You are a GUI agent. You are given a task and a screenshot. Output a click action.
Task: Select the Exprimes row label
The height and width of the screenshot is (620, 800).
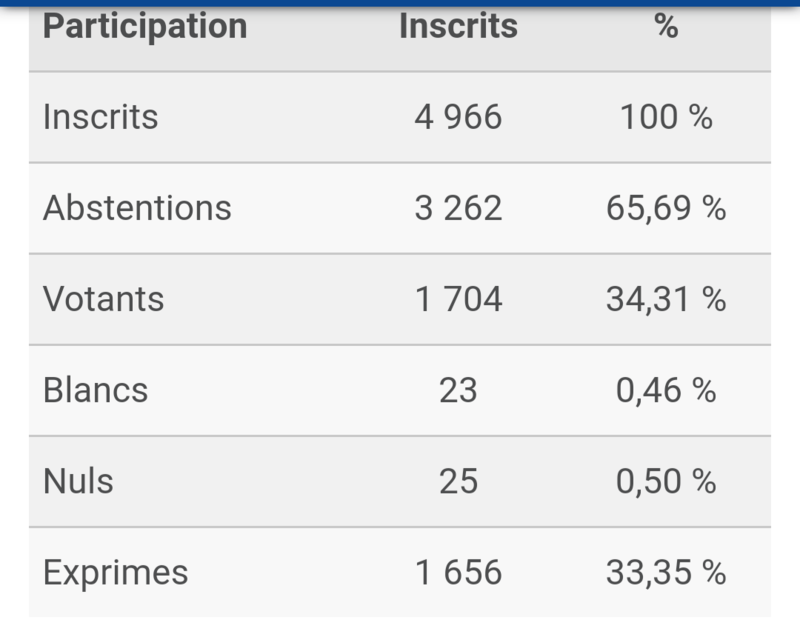(116, 573)
